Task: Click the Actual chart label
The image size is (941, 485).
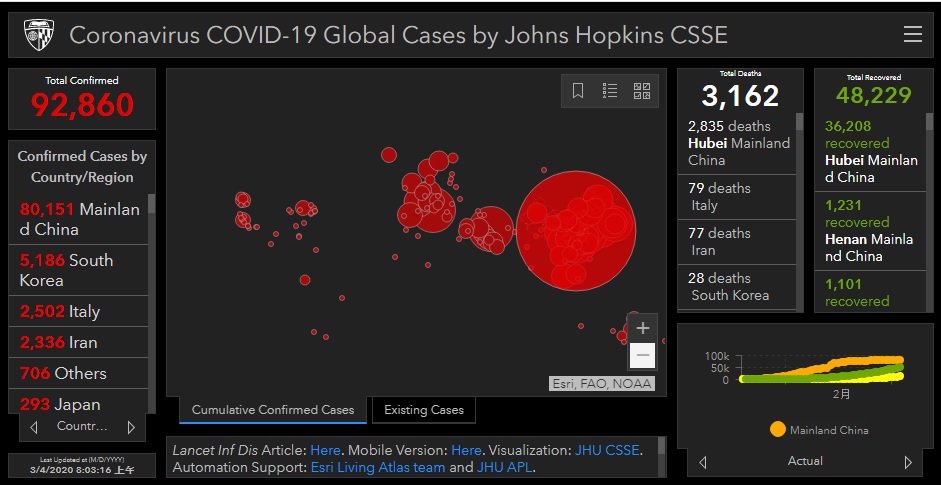Action: click(x=805, y=462)
